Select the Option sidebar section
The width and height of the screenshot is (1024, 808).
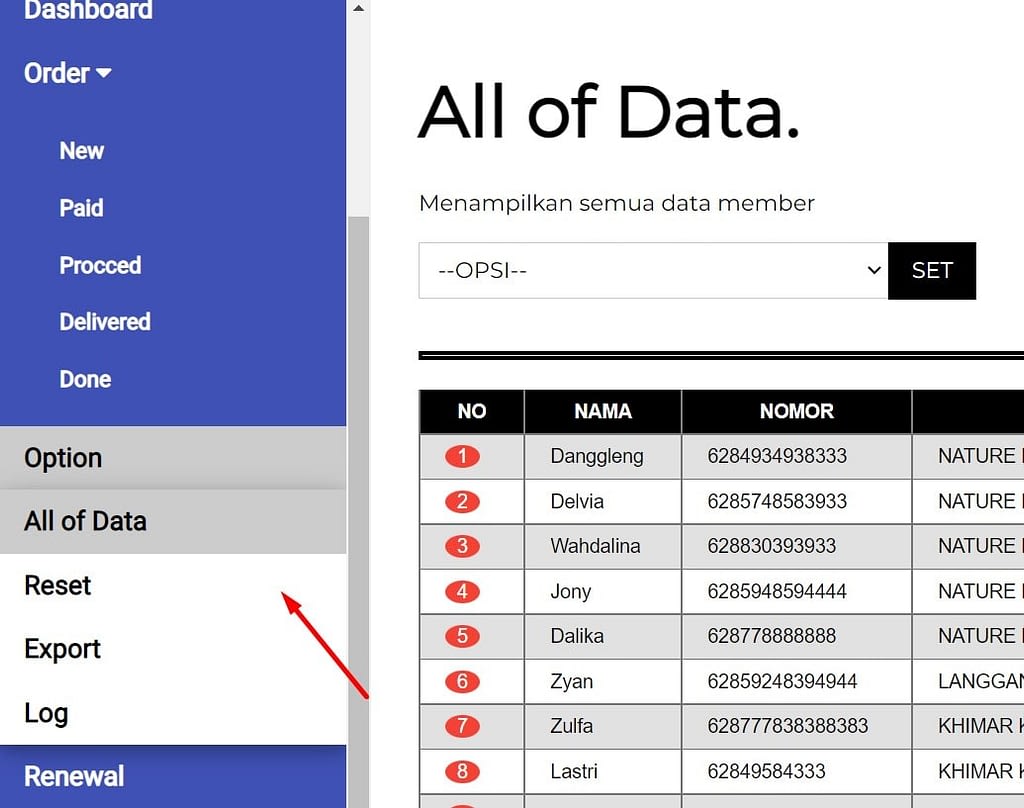point(173,458)
